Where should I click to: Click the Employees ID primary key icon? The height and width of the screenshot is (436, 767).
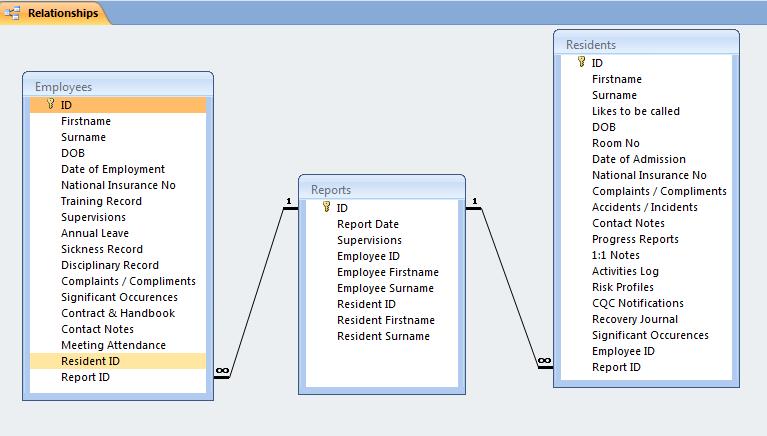click(49, 104)
